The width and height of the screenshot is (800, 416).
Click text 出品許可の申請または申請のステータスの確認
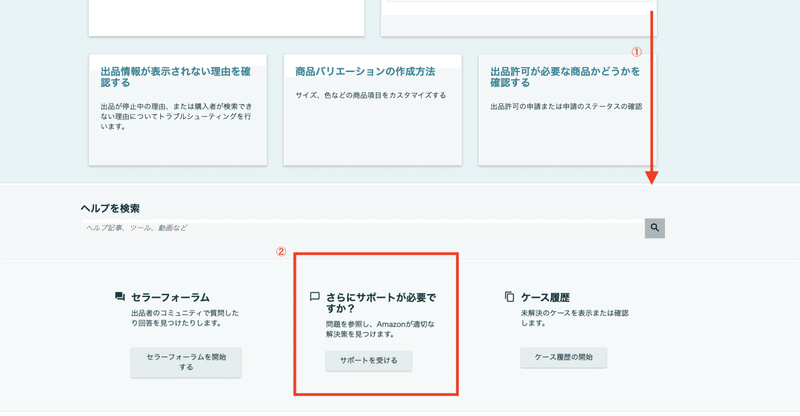(566, 107)
